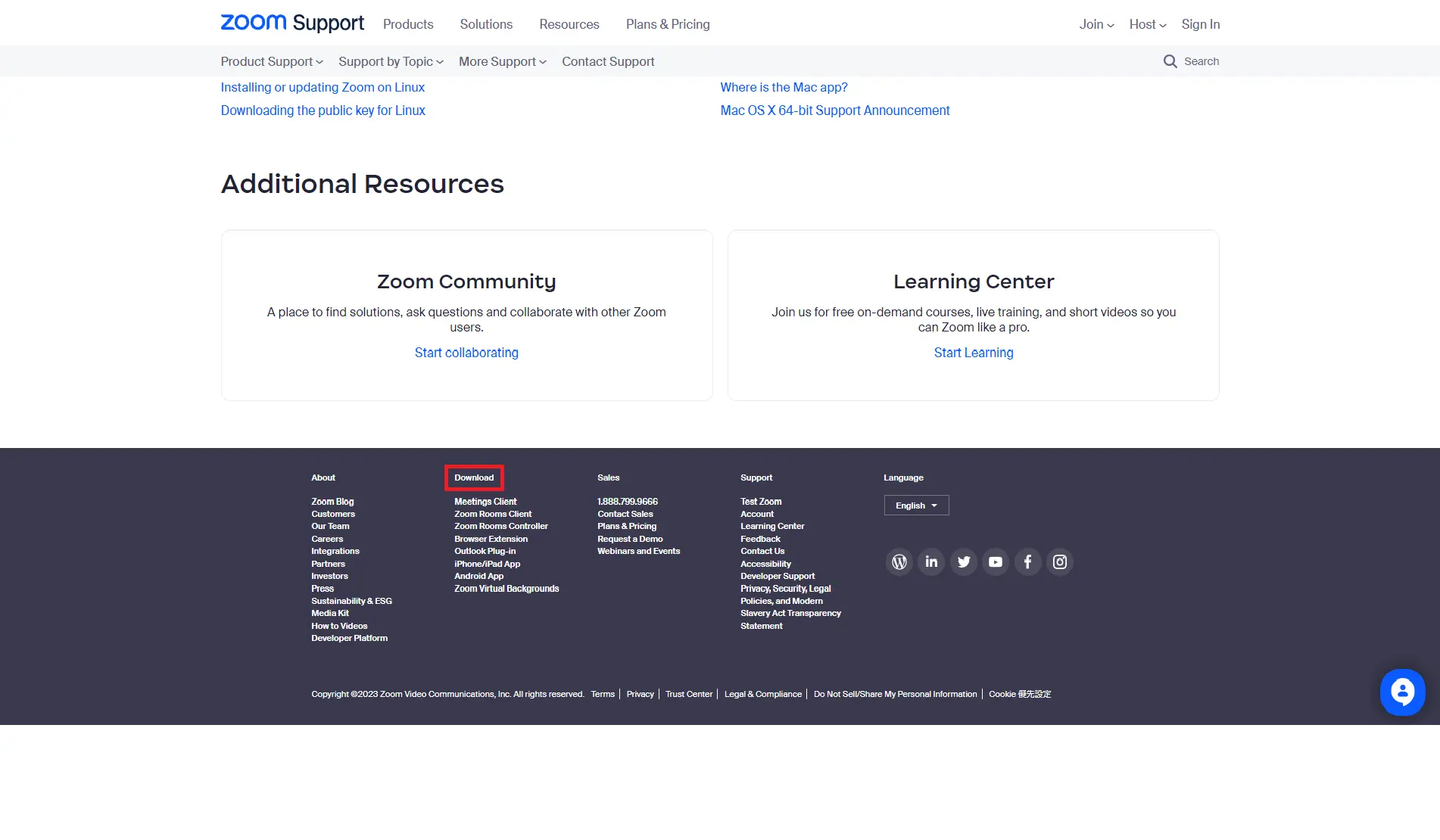Open Developer Platform link

click(x=349, y=638)
